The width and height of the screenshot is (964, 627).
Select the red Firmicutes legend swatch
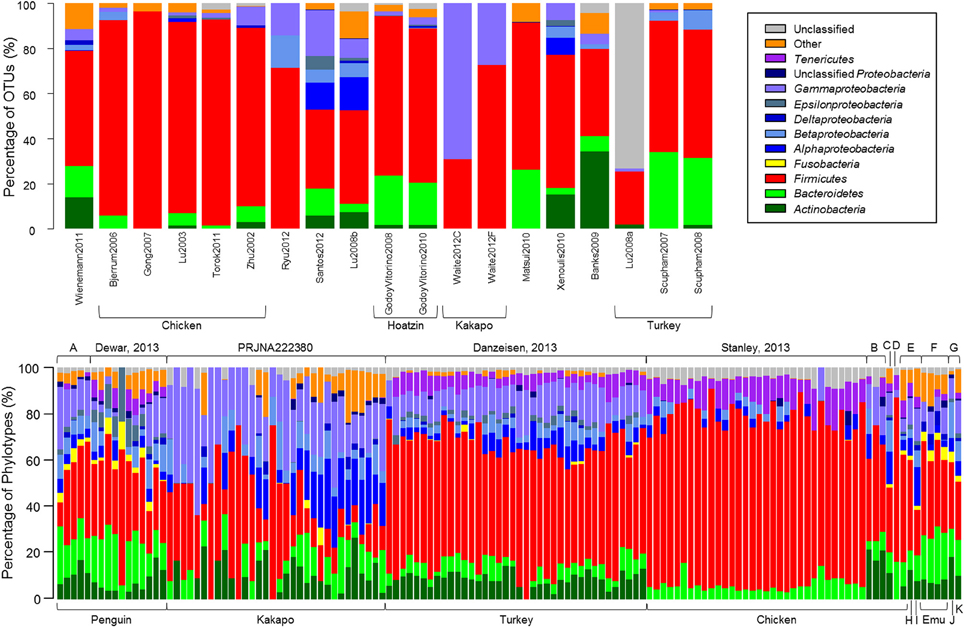point(775,179)
